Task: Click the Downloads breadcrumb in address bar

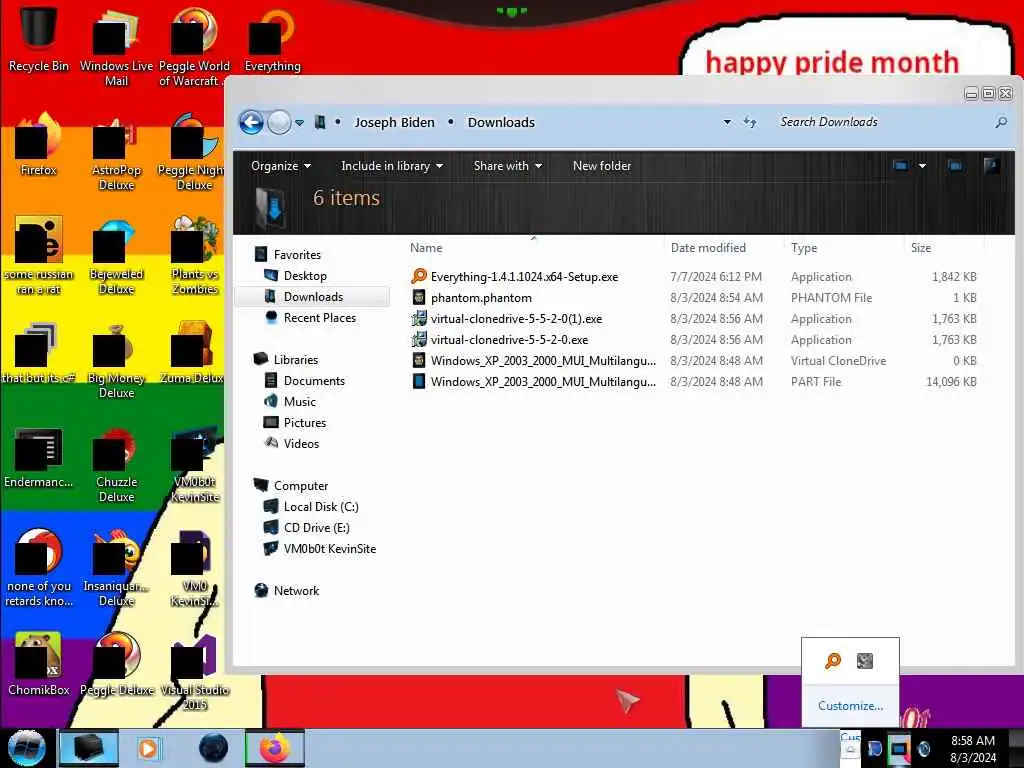Action: point(501,122)
